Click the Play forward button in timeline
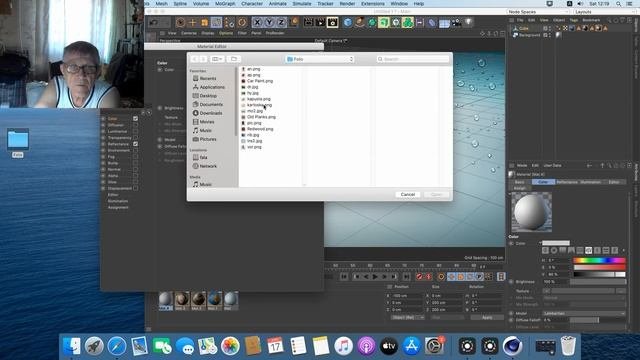Image resolution: width=640 pixels, height=360 pixels. [x=375, y=277]
